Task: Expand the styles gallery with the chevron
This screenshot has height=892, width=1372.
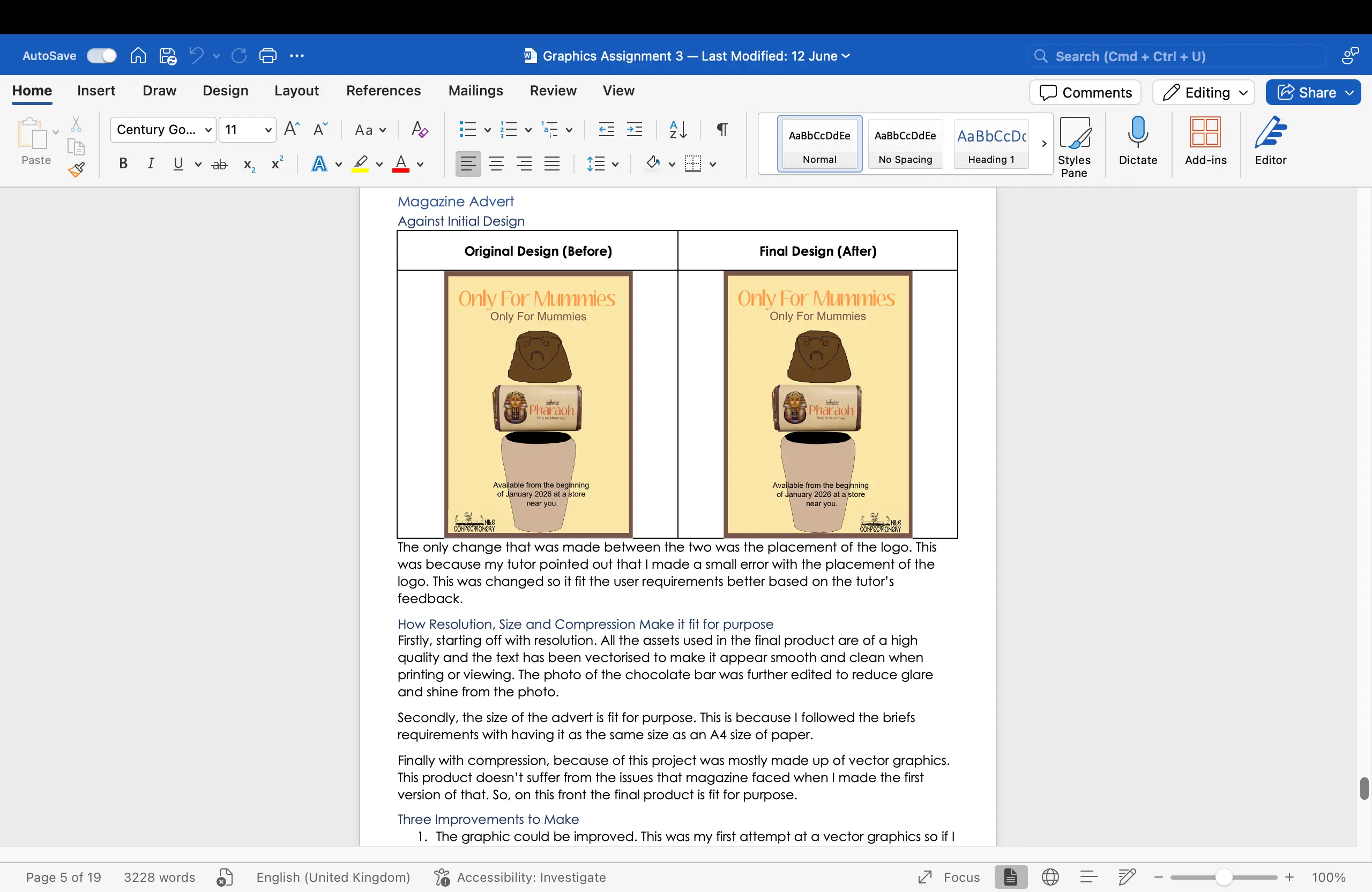Action: (1044, 144)
